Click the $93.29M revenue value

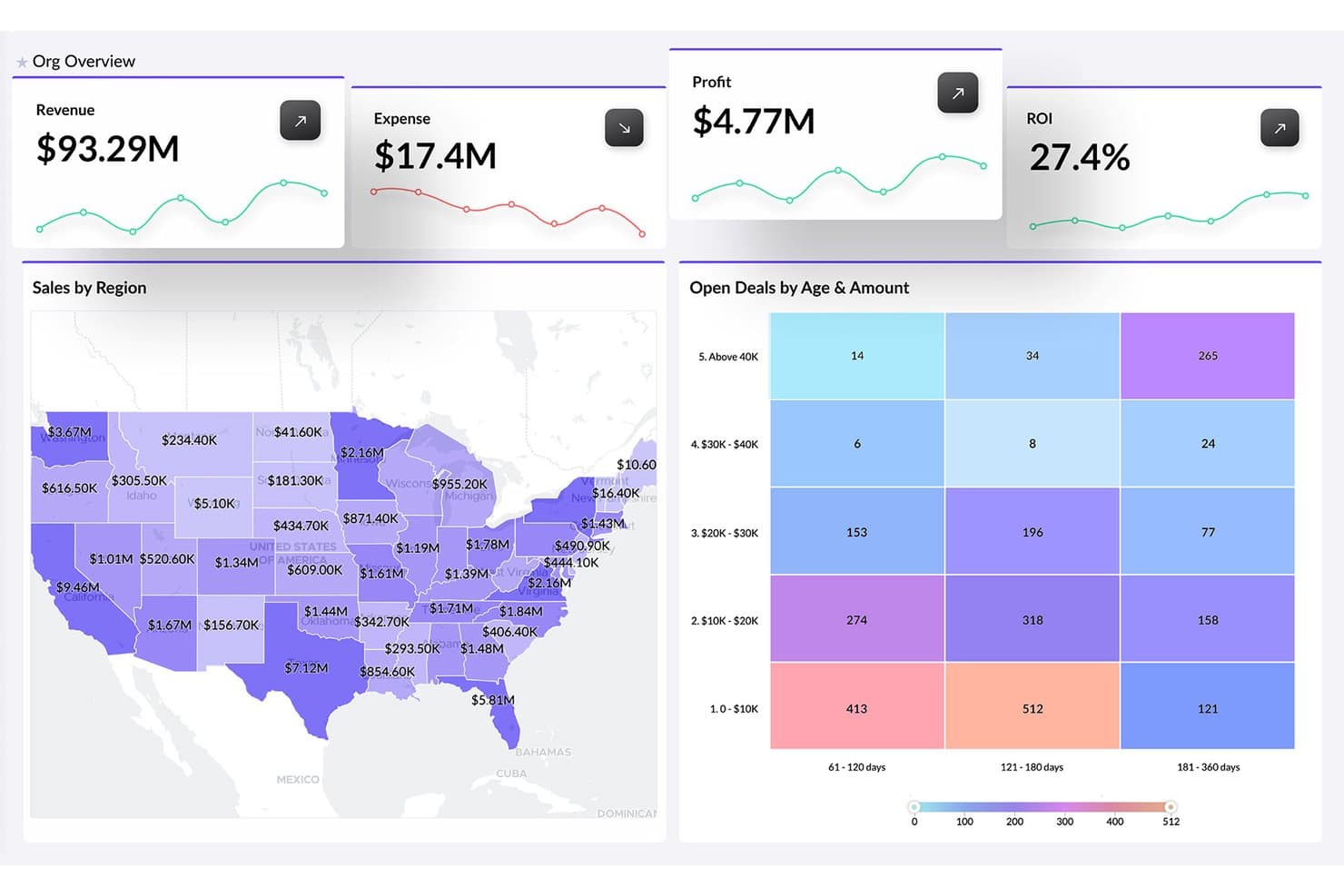coord(107,148)
